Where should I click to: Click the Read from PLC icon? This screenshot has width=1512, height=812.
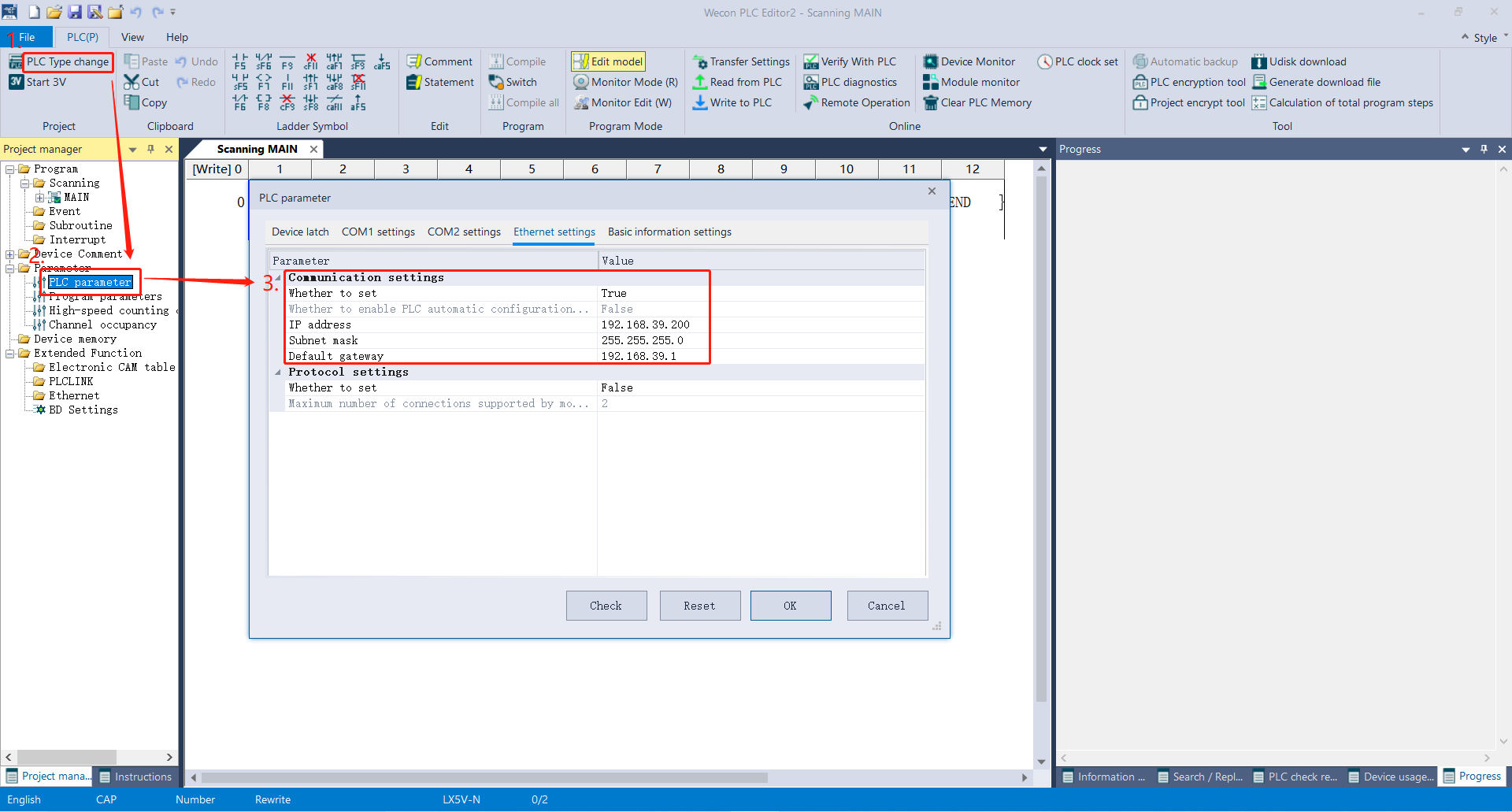(699, 82)
